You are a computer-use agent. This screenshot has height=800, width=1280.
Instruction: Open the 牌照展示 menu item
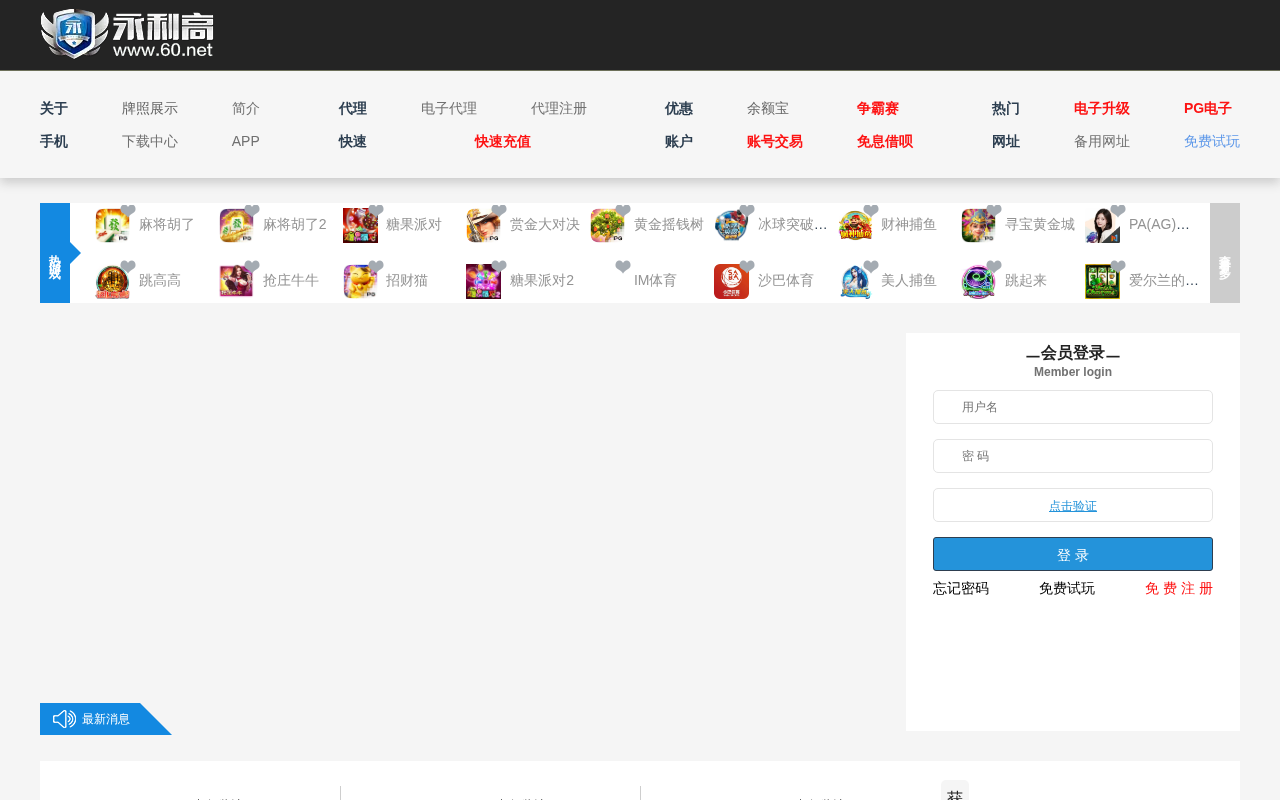click(x=150, y=109)
